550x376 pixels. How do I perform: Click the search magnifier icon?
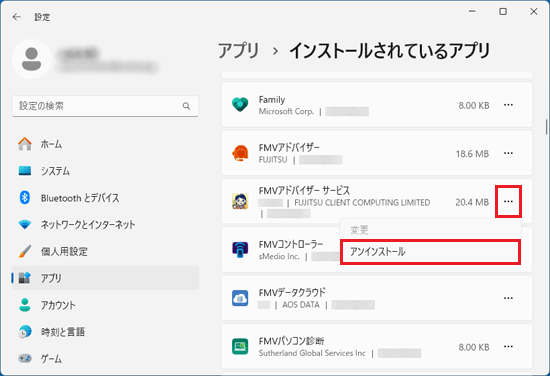pos(186,106)
